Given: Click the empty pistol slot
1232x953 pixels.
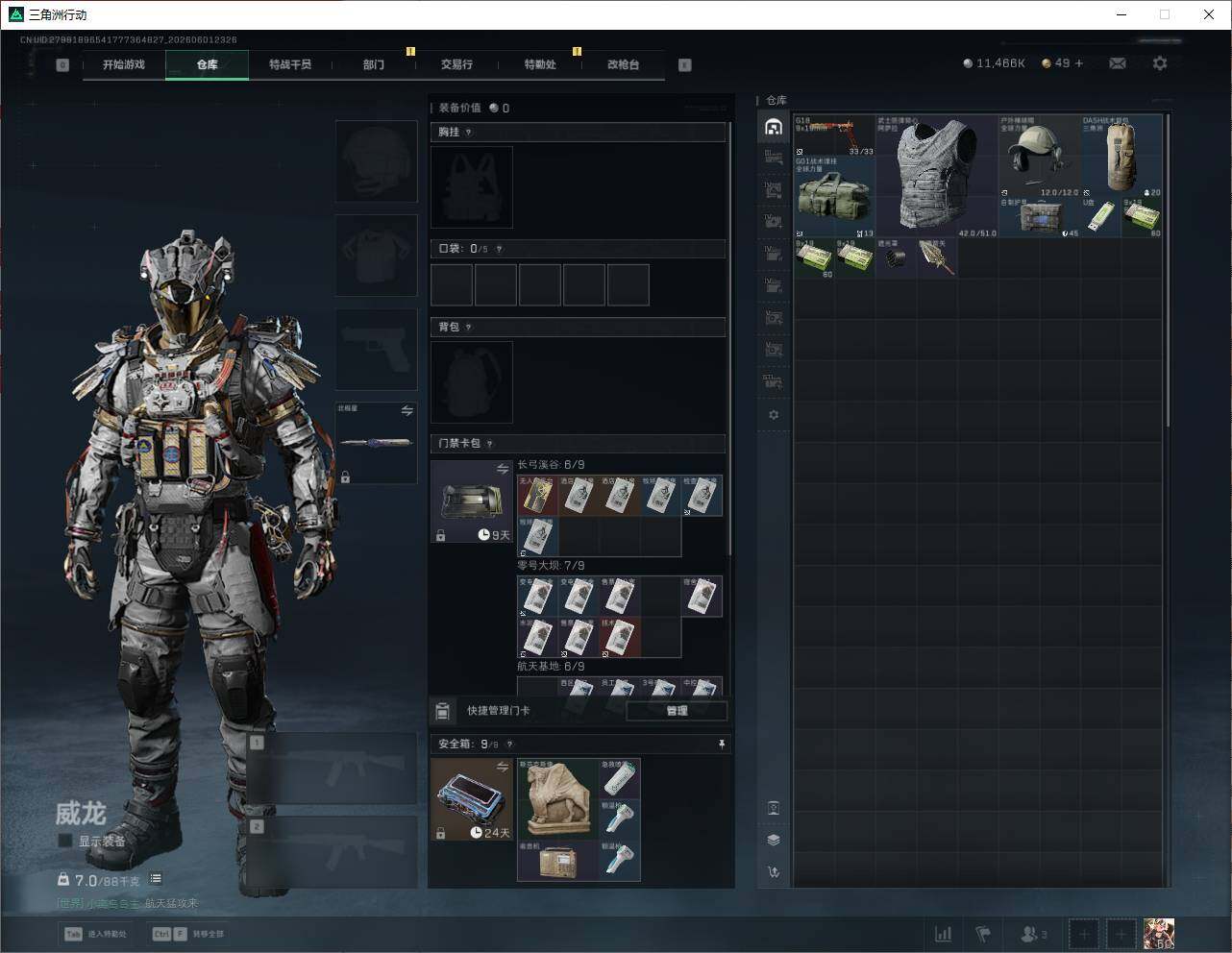Looking at the screenshot, I should point(377,350).
